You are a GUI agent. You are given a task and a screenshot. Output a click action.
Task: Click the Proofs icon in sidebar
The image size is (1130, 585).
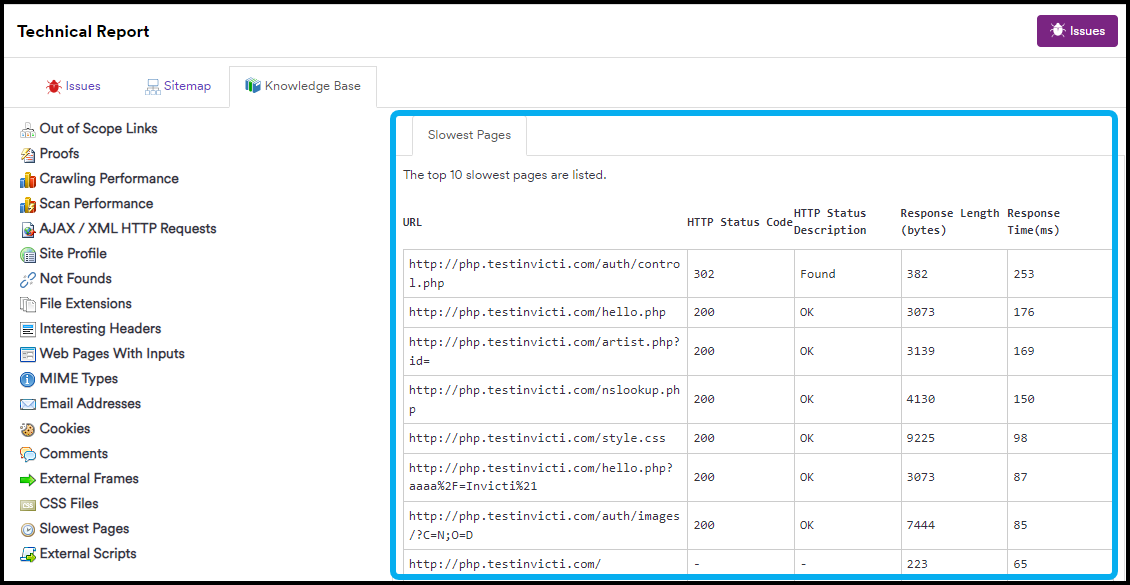click(x=28, y=154)
